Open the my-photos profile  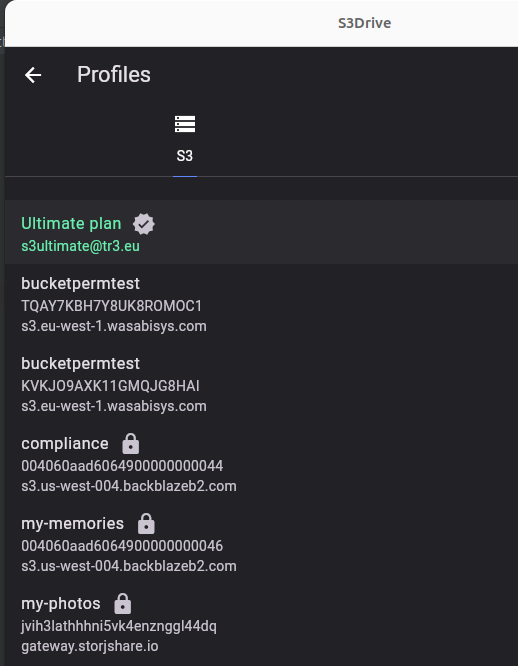tap(262, 624)
